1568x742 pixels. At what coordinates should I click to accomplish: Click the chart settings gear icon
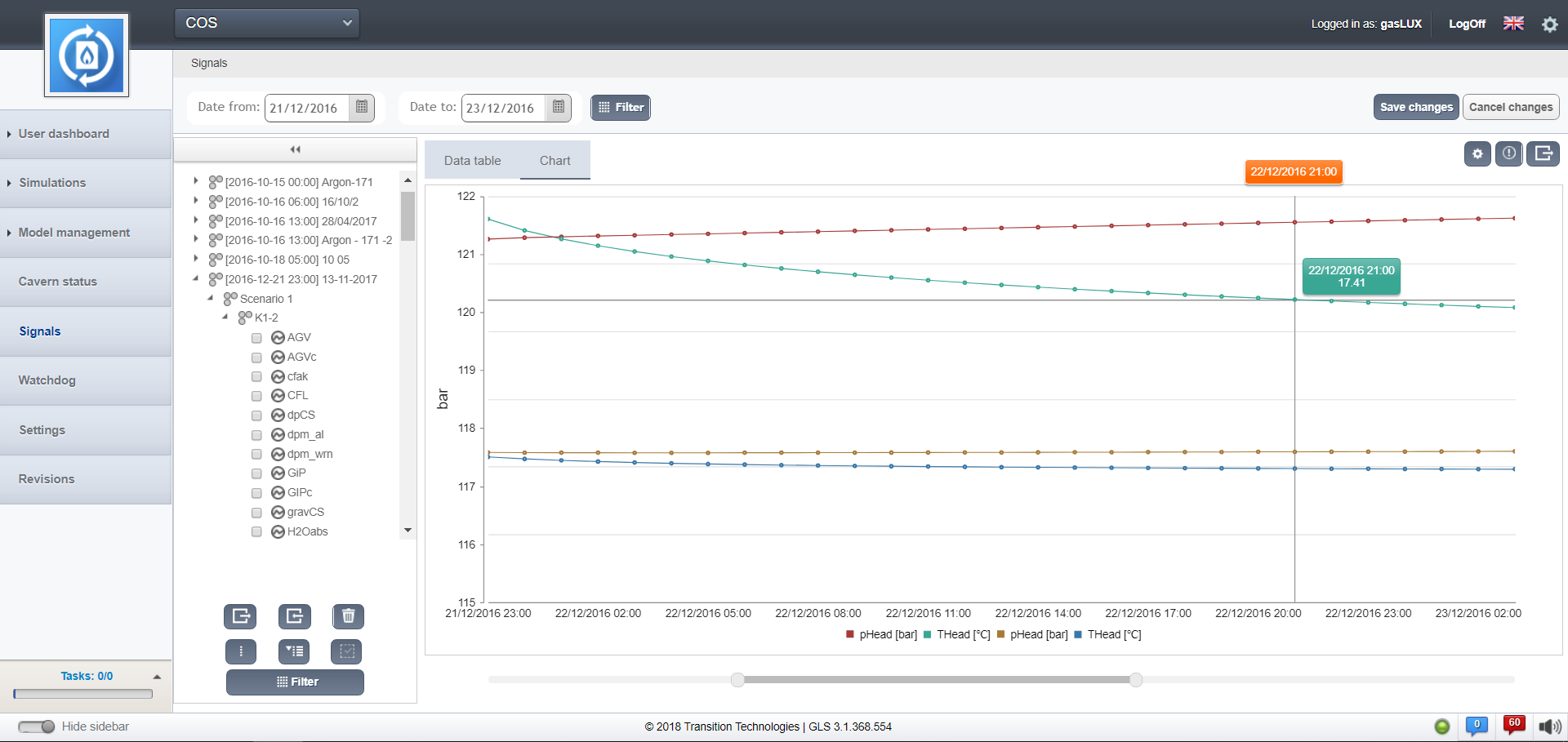(1477, 153)
